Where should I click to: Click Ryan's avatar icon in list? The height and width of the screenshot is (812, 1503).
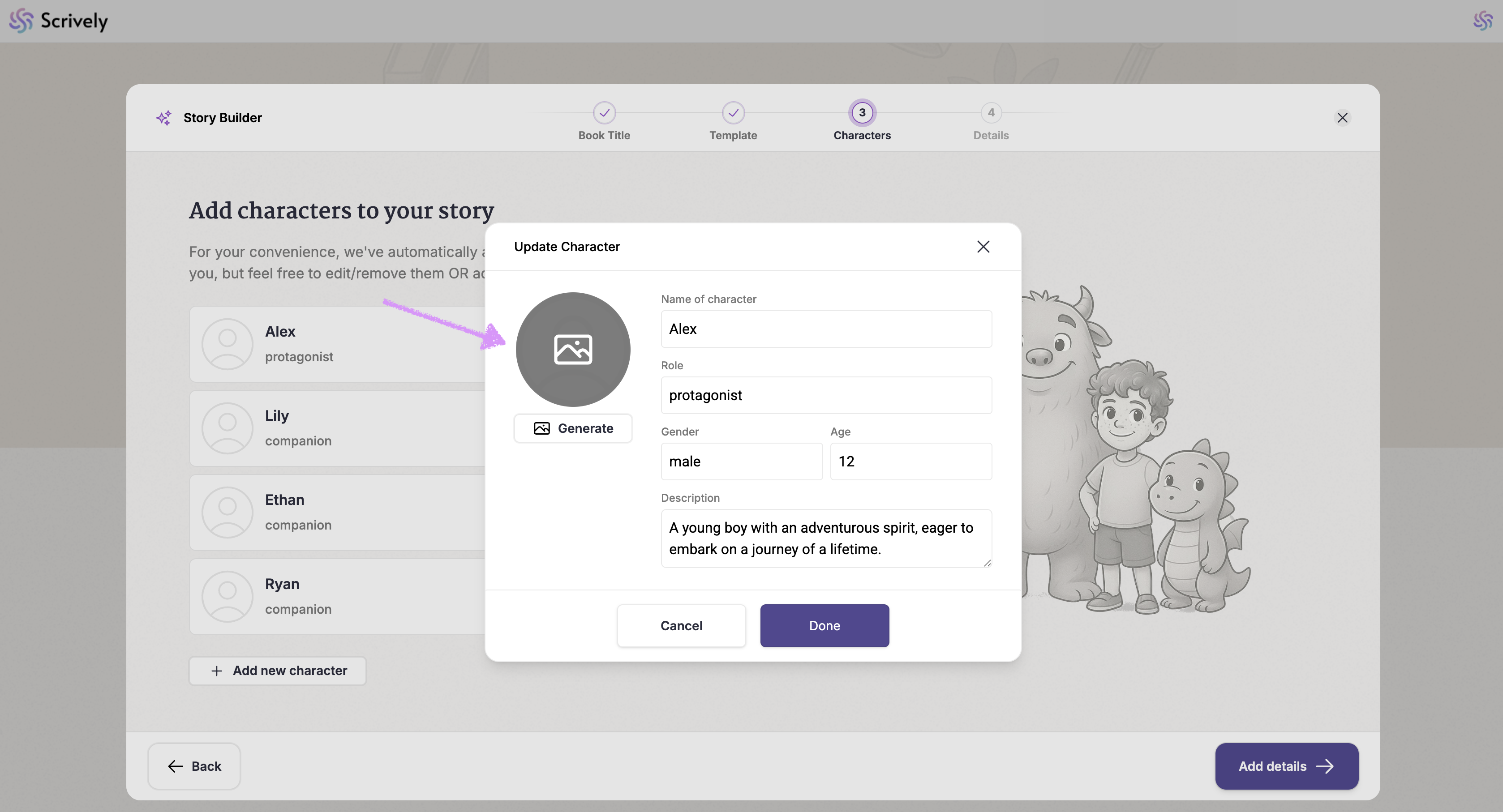[x=227, y=596]
